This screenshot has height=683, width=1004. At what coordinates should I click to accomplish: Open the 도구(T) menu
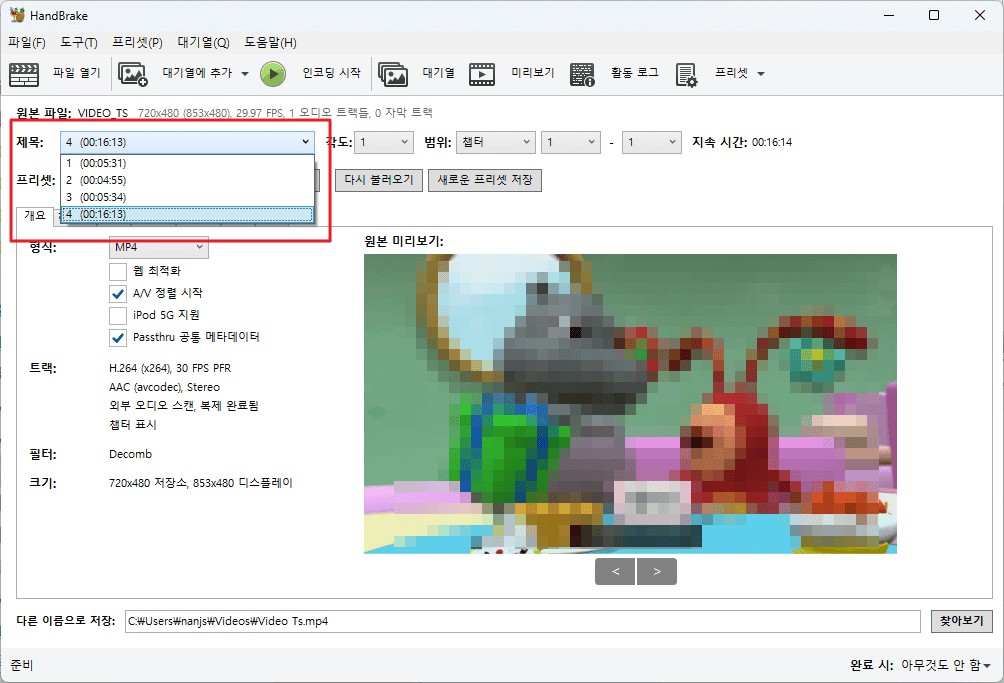[x=79, y=42]
